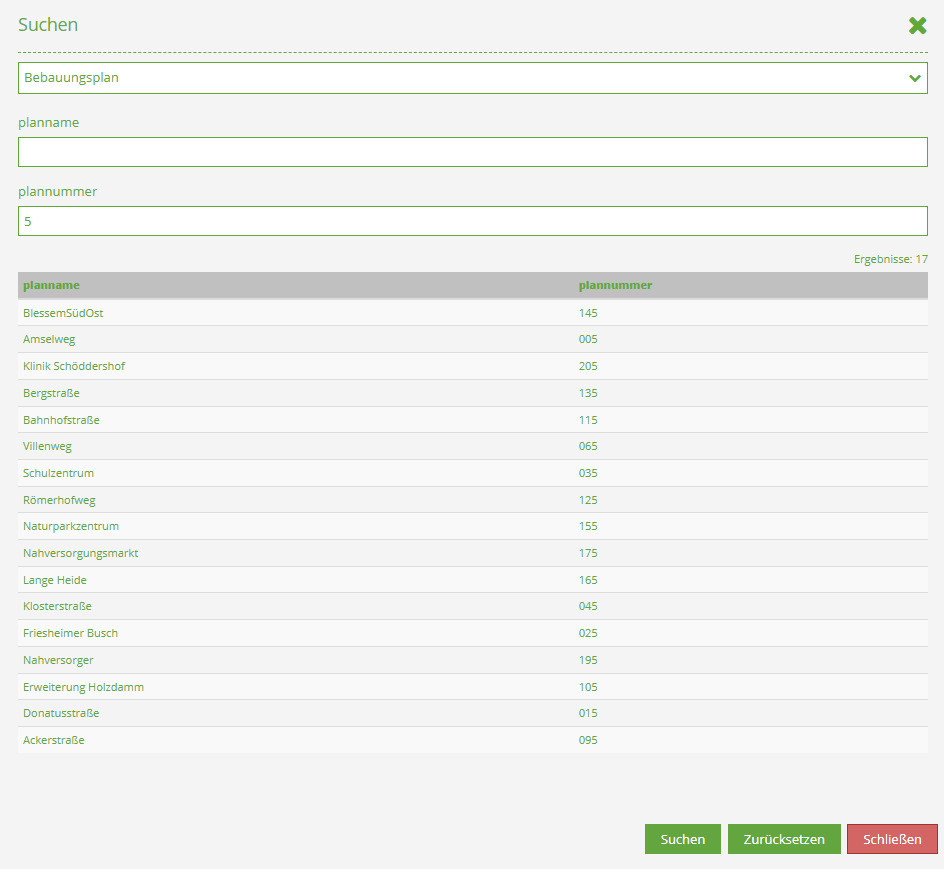Viewport: 944px width, 869px height.
Task: Click plannummer value 025
Action: click(x=588, y=633)
